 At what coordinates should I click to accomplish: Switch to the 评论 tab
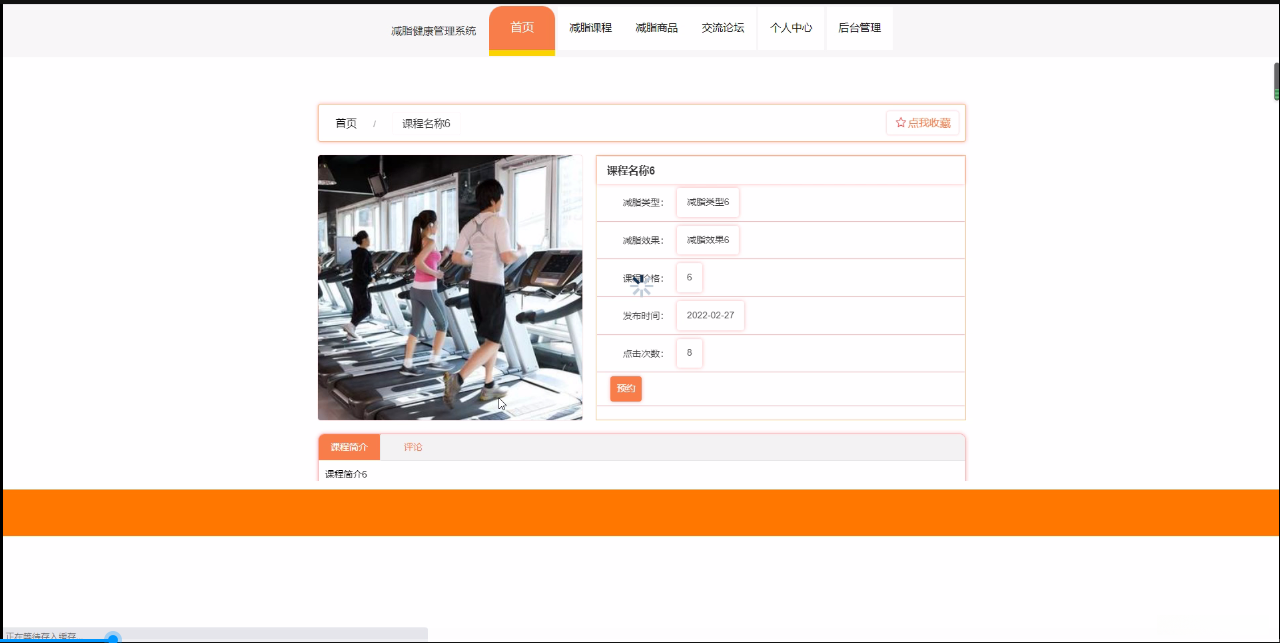pyautogui.click(x=413, y=447)
